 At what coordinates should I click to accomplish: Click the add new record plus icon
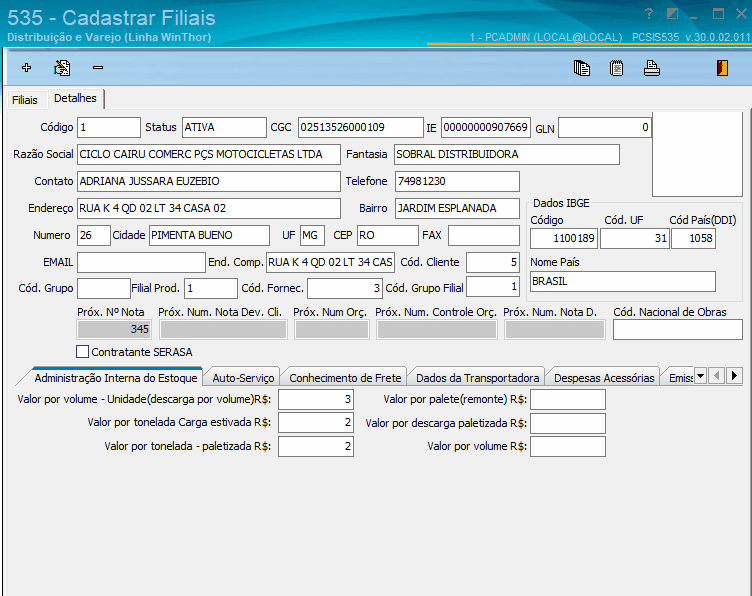pos(26,68)
